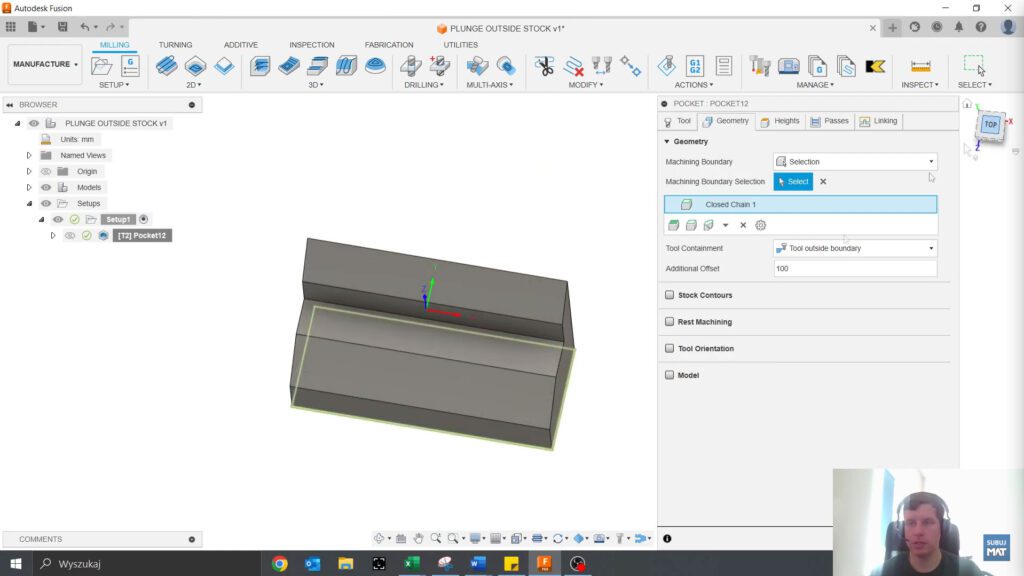Click the settings gear under Closed Chain 1

pyautogui.click(x=760, y=225)
